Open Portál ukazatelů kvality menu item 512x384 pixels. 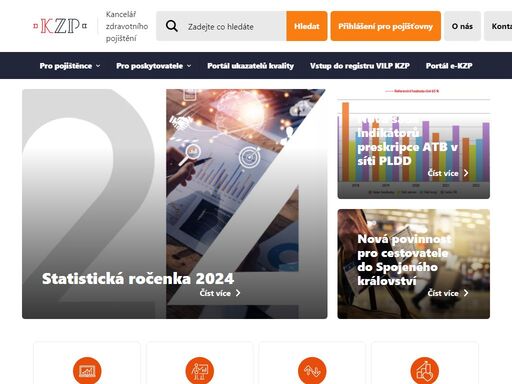tap(250, 66)
